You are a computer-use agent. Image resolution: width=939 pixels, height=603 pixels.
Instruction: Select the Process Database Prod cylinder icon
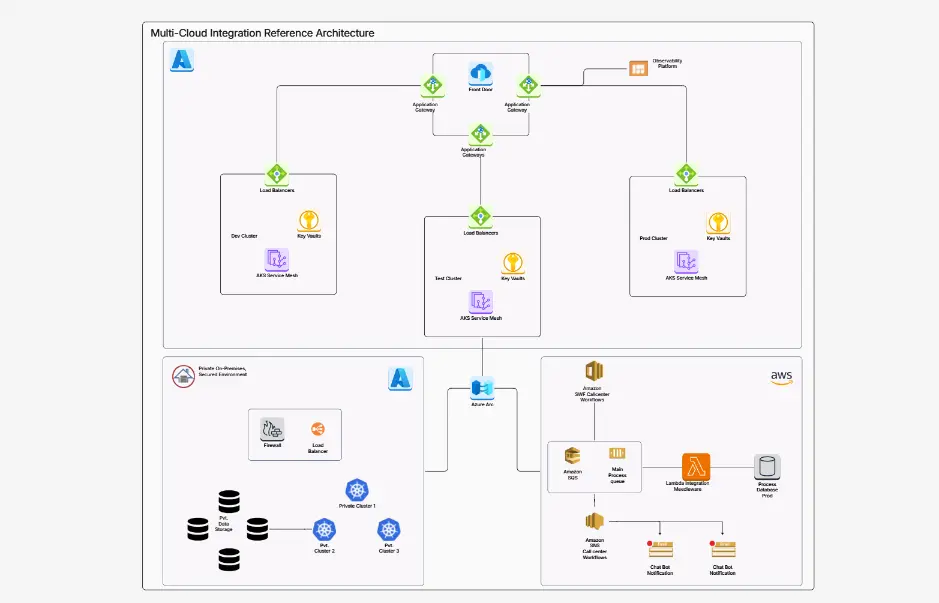click(767, 467)
